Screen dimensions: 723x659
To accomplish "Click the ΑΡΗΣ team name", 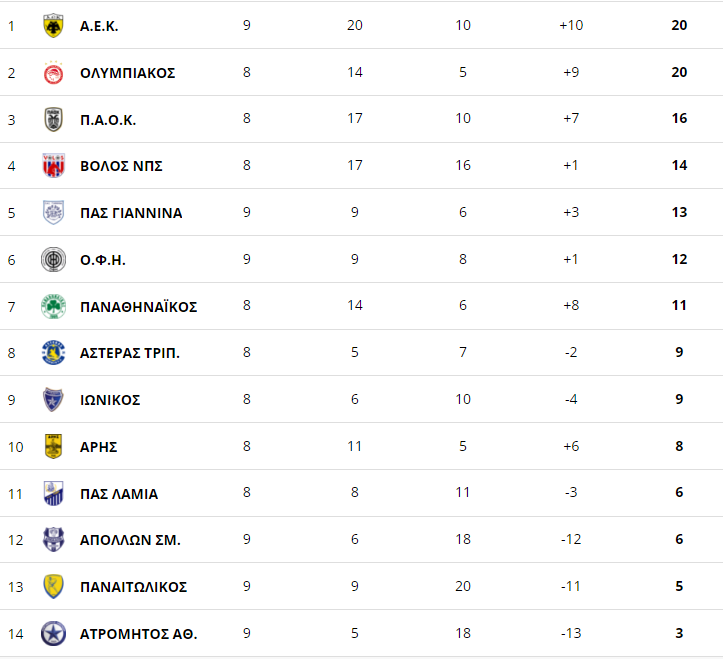I will pos(99,447).
